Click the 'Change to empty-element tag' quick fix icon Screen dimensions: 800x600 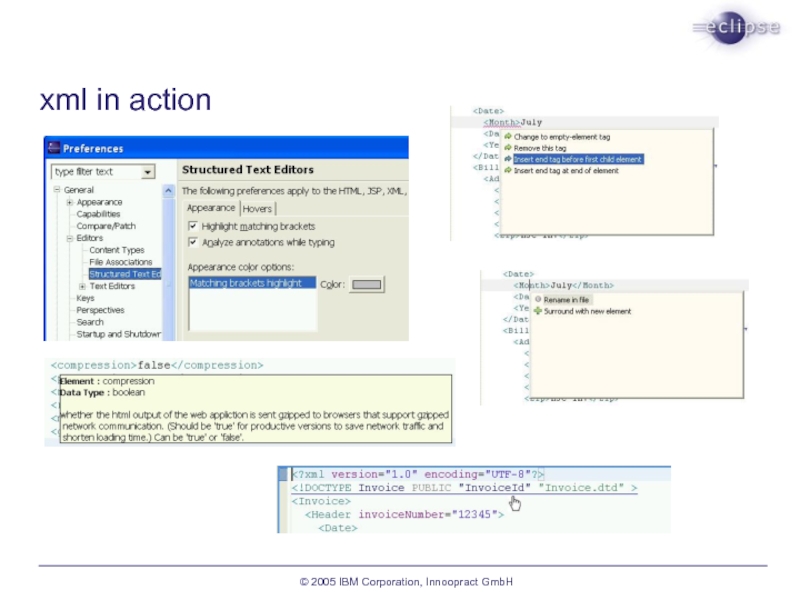tap(508, 137)
